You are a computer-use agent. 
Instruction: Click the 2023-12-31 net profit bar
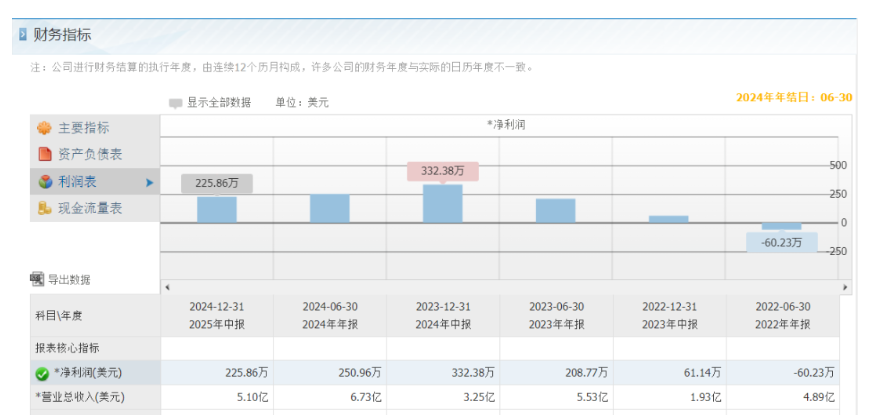click(442, 203)
